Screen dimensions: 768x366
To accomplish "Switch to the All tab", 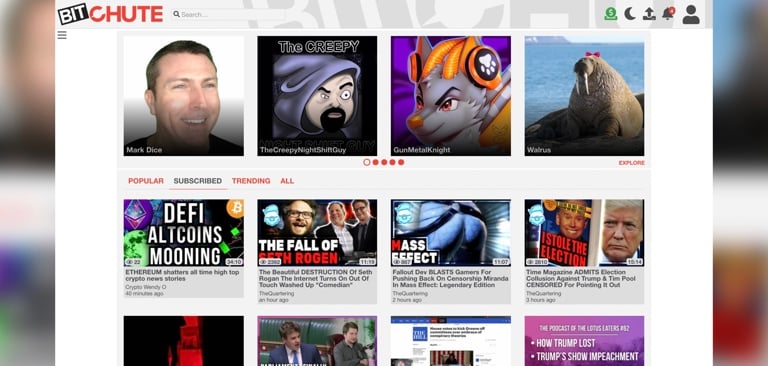I will click(287, 181).
